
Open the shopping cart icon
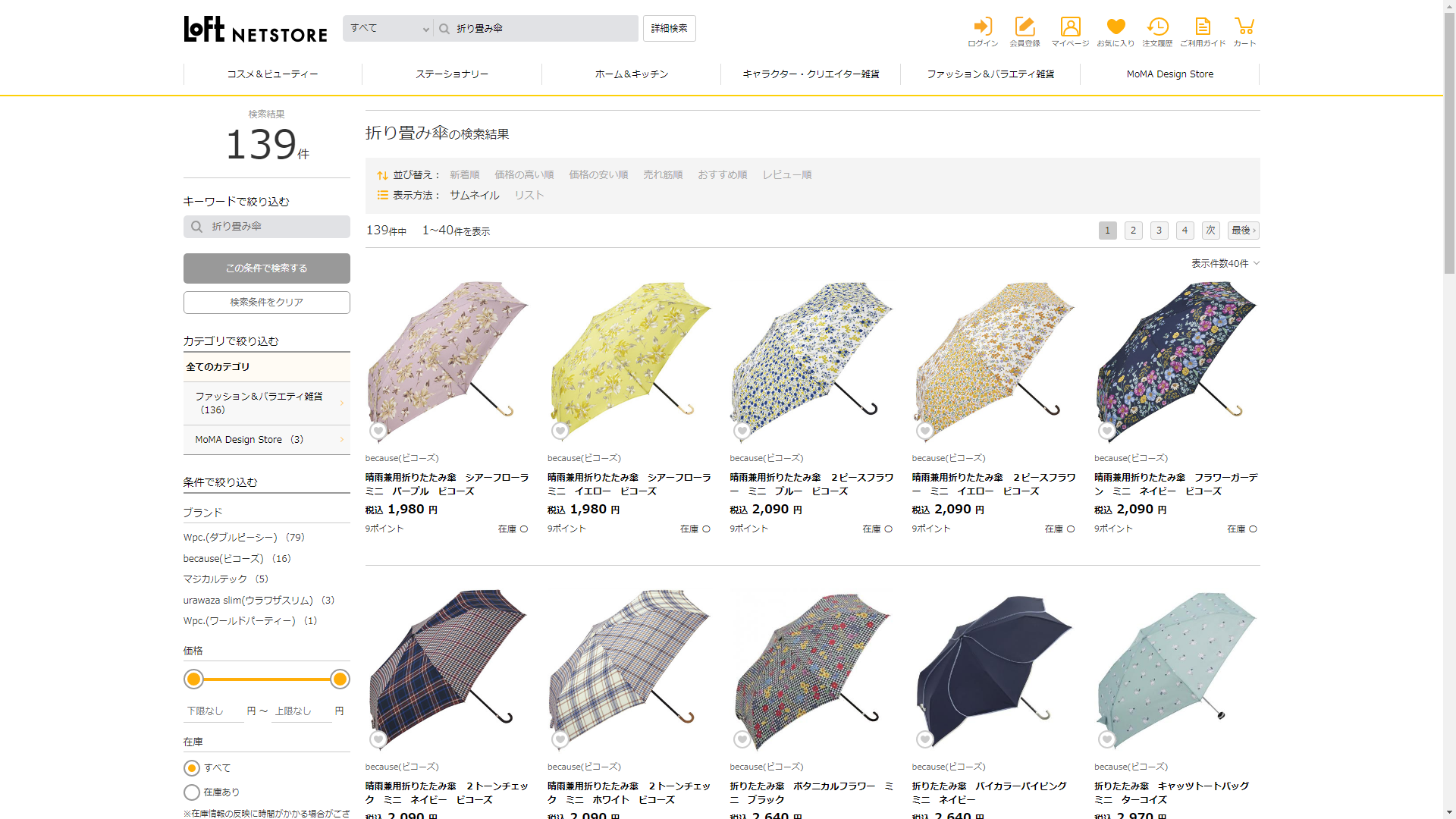coord(1244,27)
